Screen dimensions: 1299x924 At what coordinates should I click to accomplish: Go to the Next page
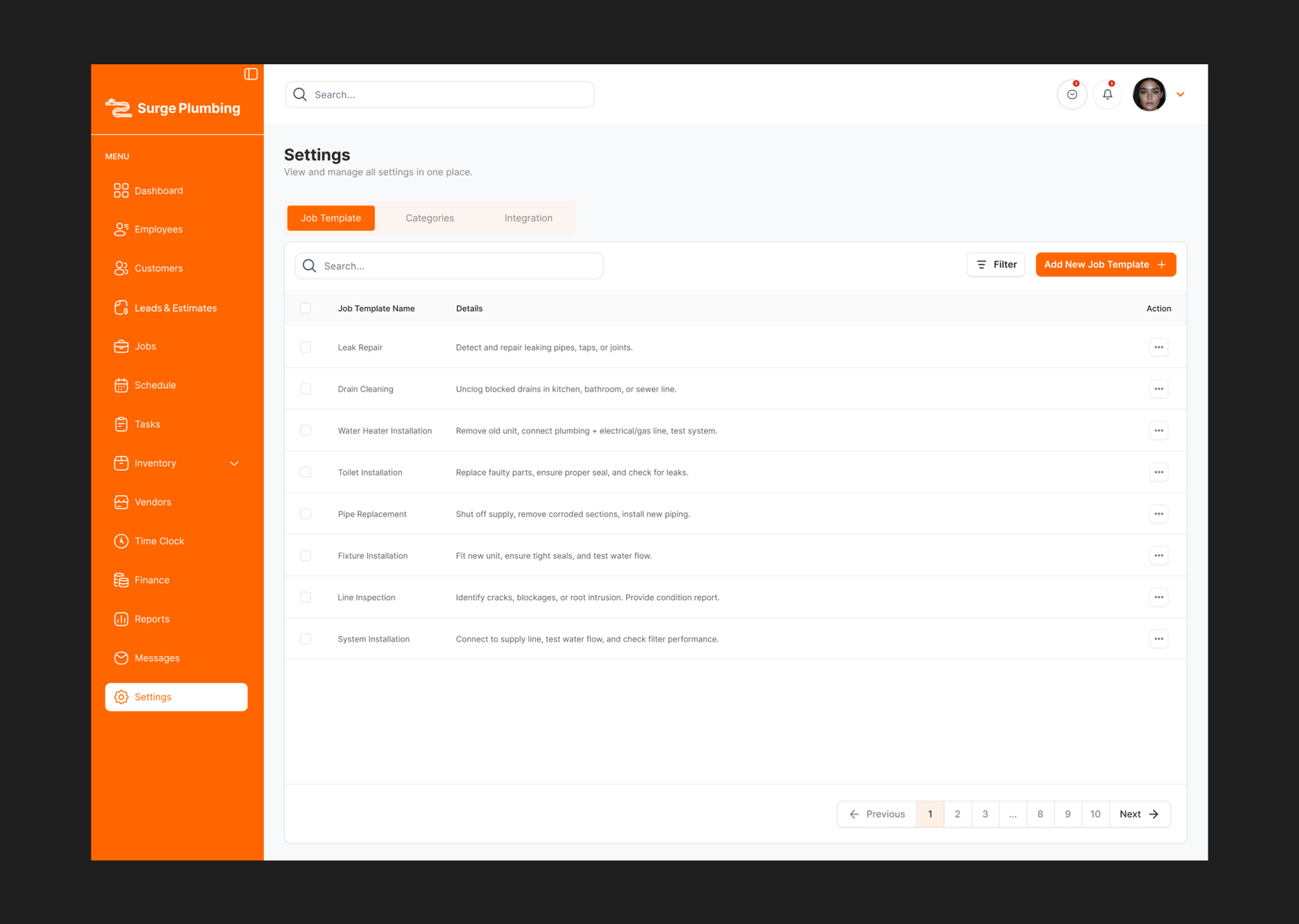(x=1139, y=814)
